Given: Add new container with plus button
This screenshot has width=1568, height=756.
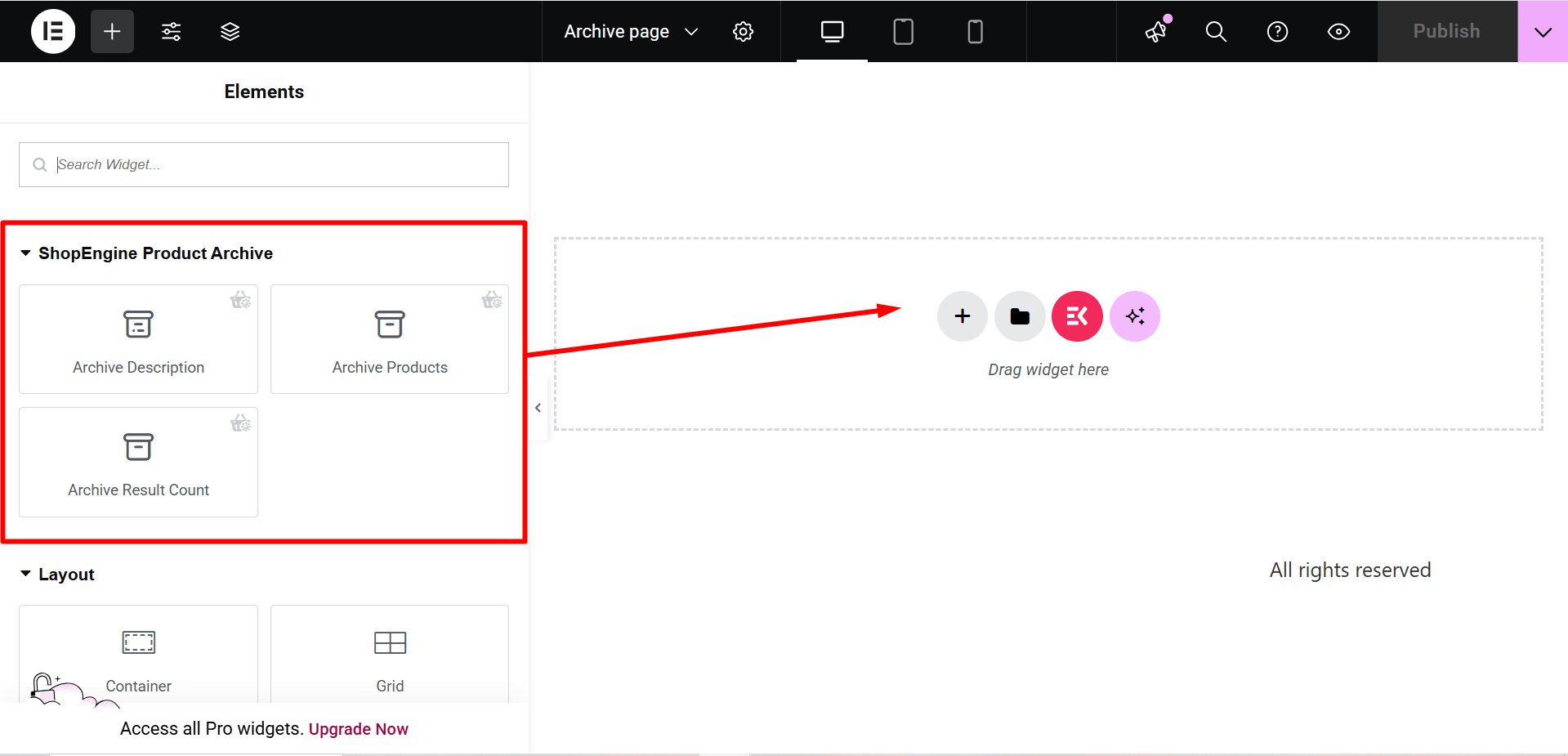Looking at the screenshot, I should point(963,316).
